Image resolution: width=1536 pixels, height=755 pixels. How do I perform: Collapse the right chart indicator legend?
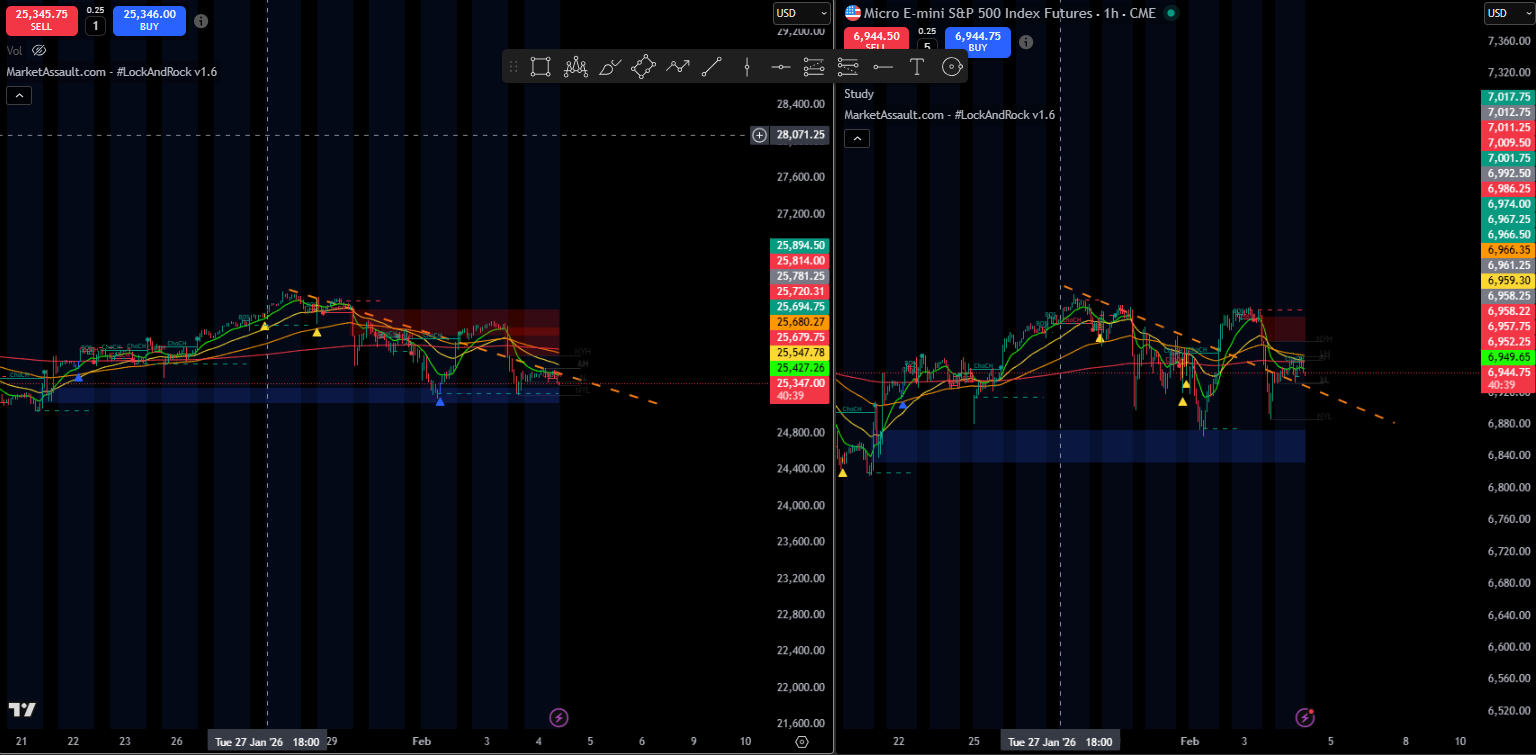pos(857,139)
